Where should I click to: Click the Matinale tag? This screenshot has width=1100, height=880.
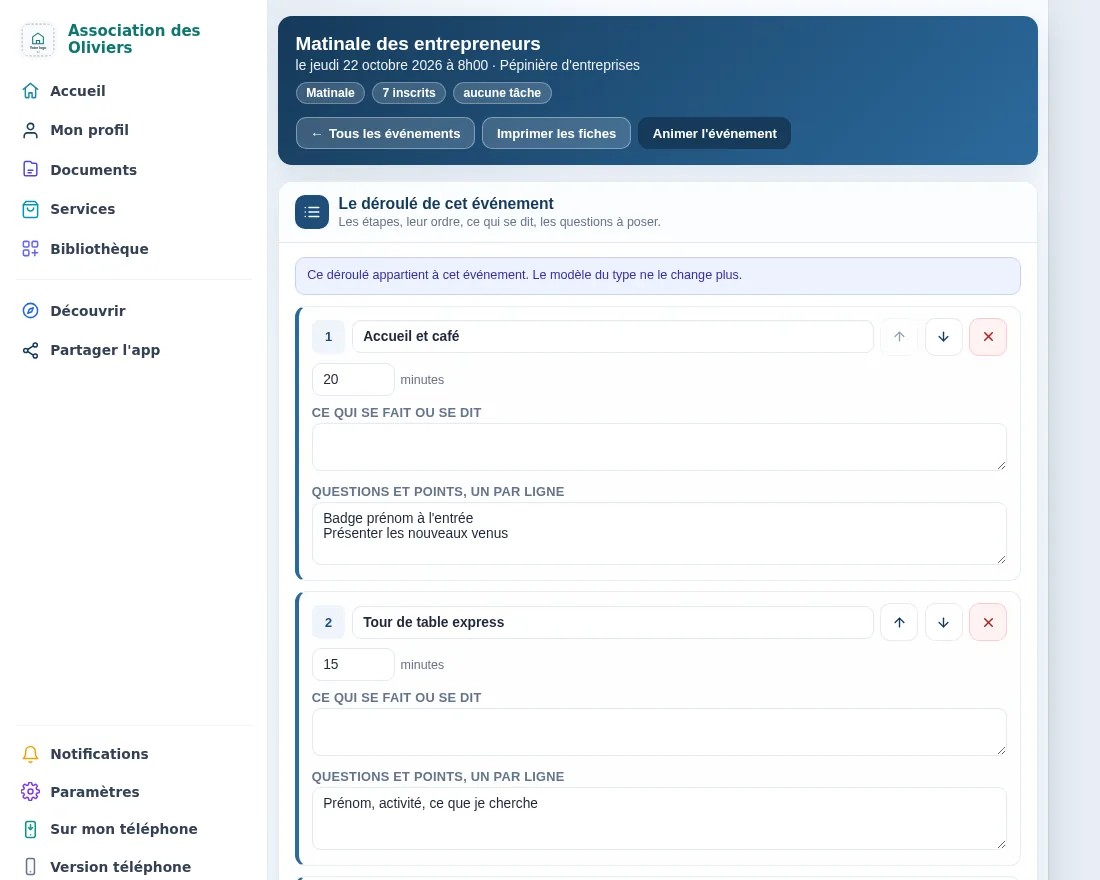(x=330, y=93)
